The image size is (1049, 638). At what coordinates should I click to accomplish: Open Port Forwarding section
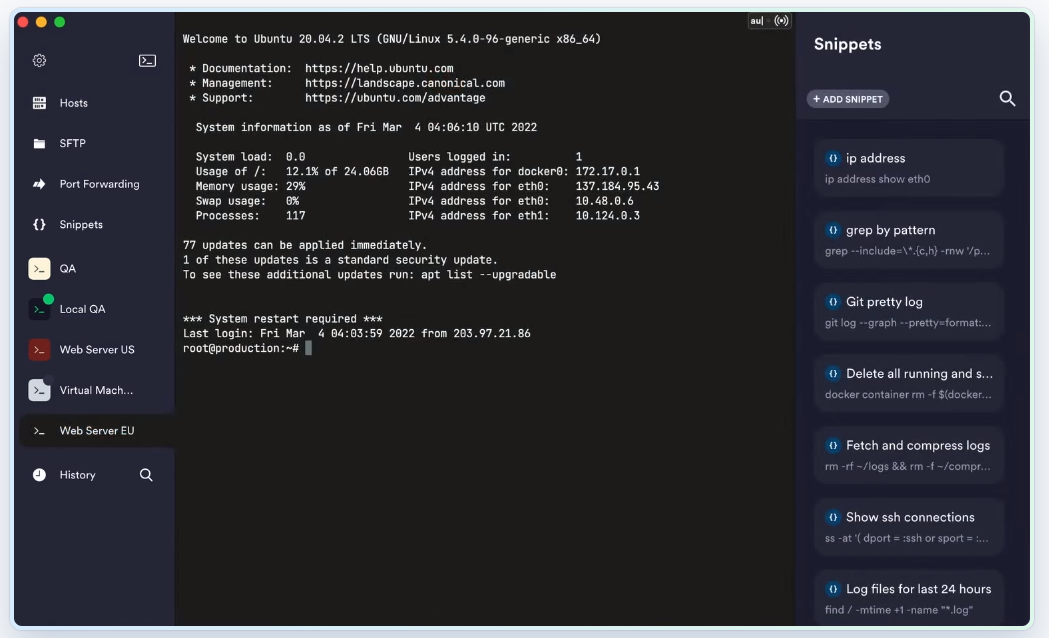98,184
